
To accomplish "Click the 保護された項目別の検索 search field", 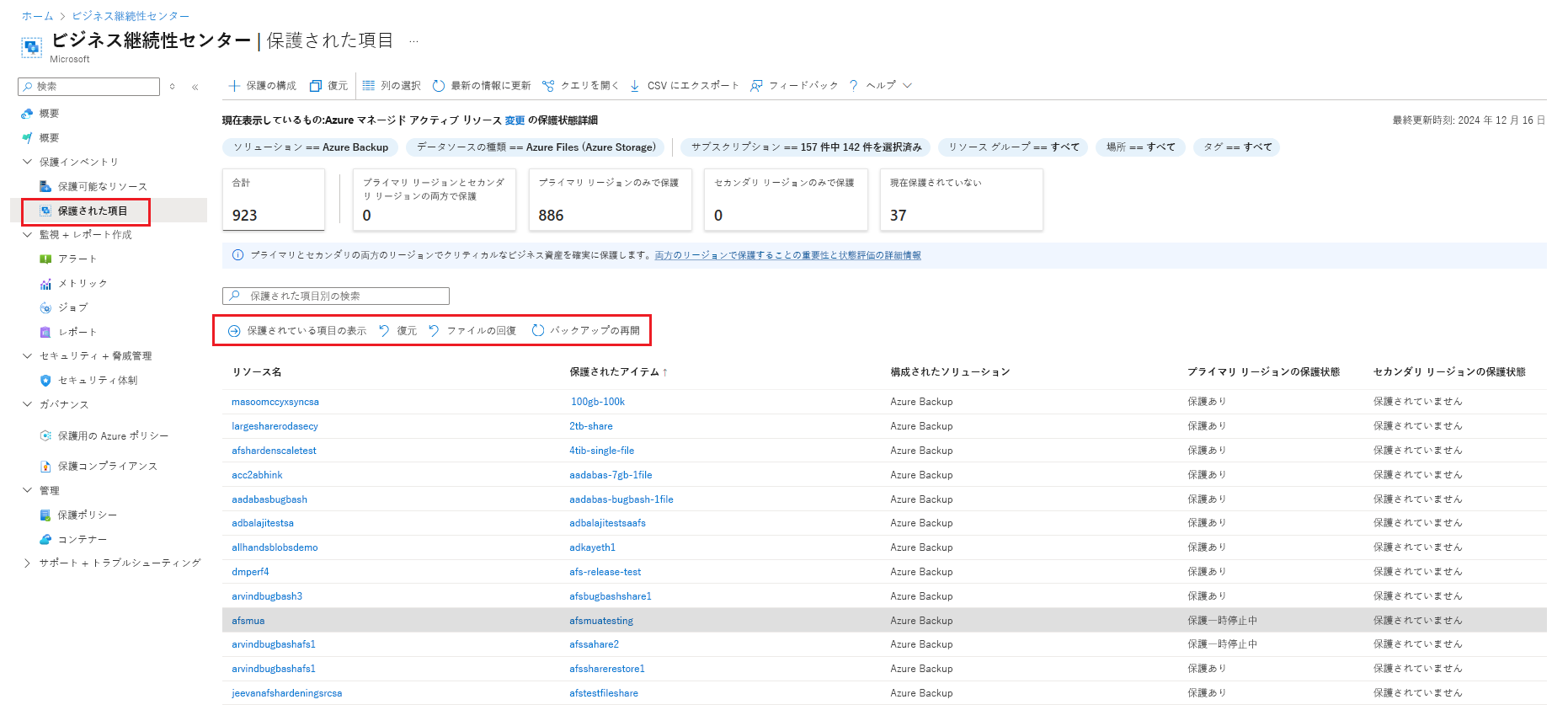I will point(336,296).
